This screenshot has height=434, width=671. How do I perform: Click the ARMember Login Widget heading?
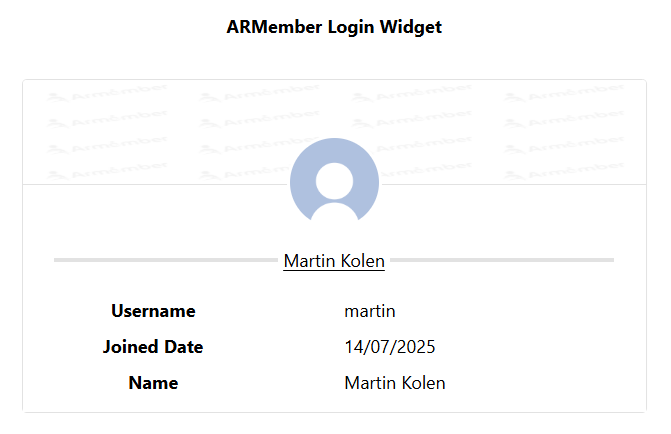[x=334, y=27]
